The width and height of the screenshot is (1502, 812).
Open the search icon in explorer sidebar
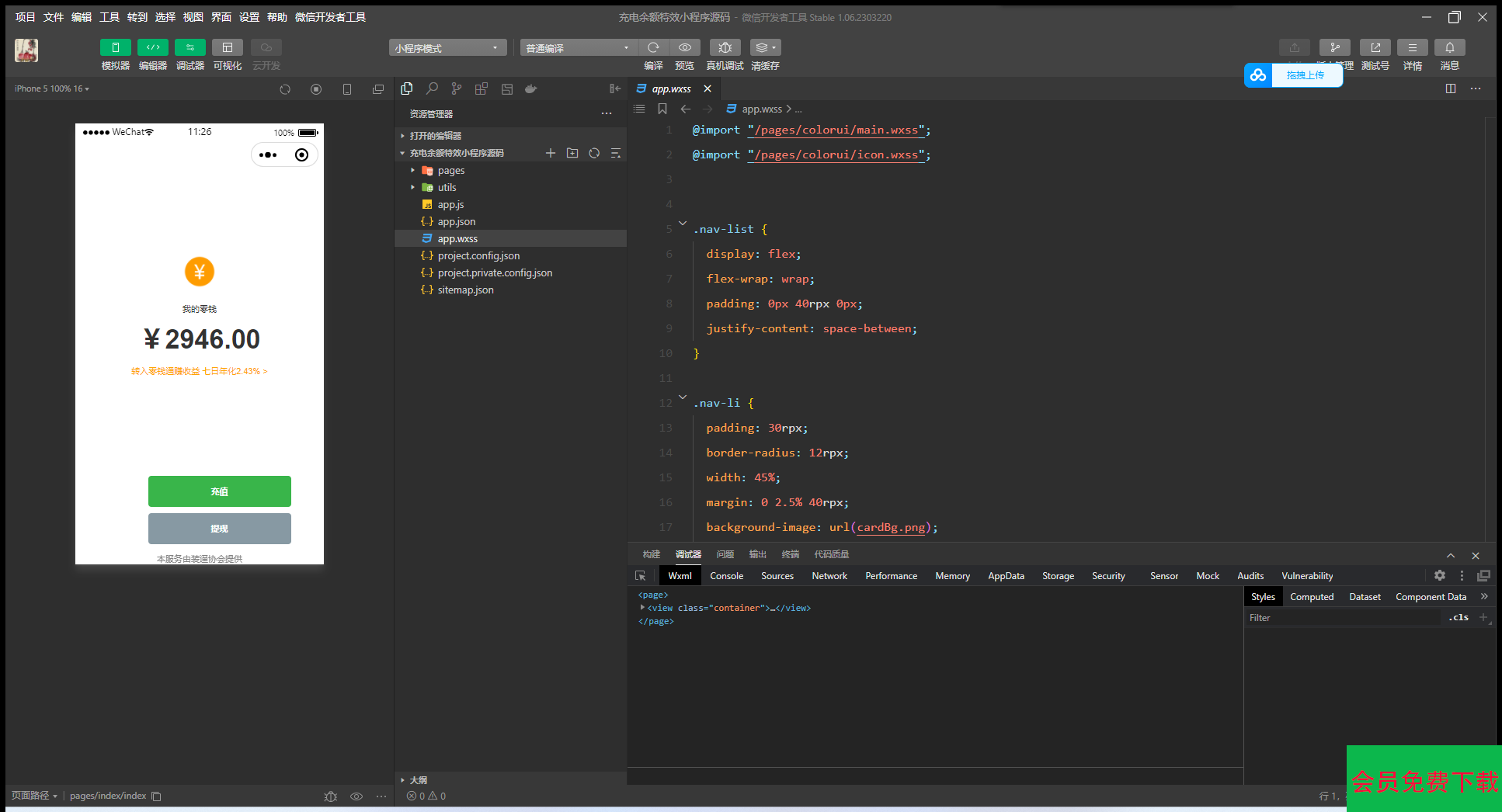(432, 88)
